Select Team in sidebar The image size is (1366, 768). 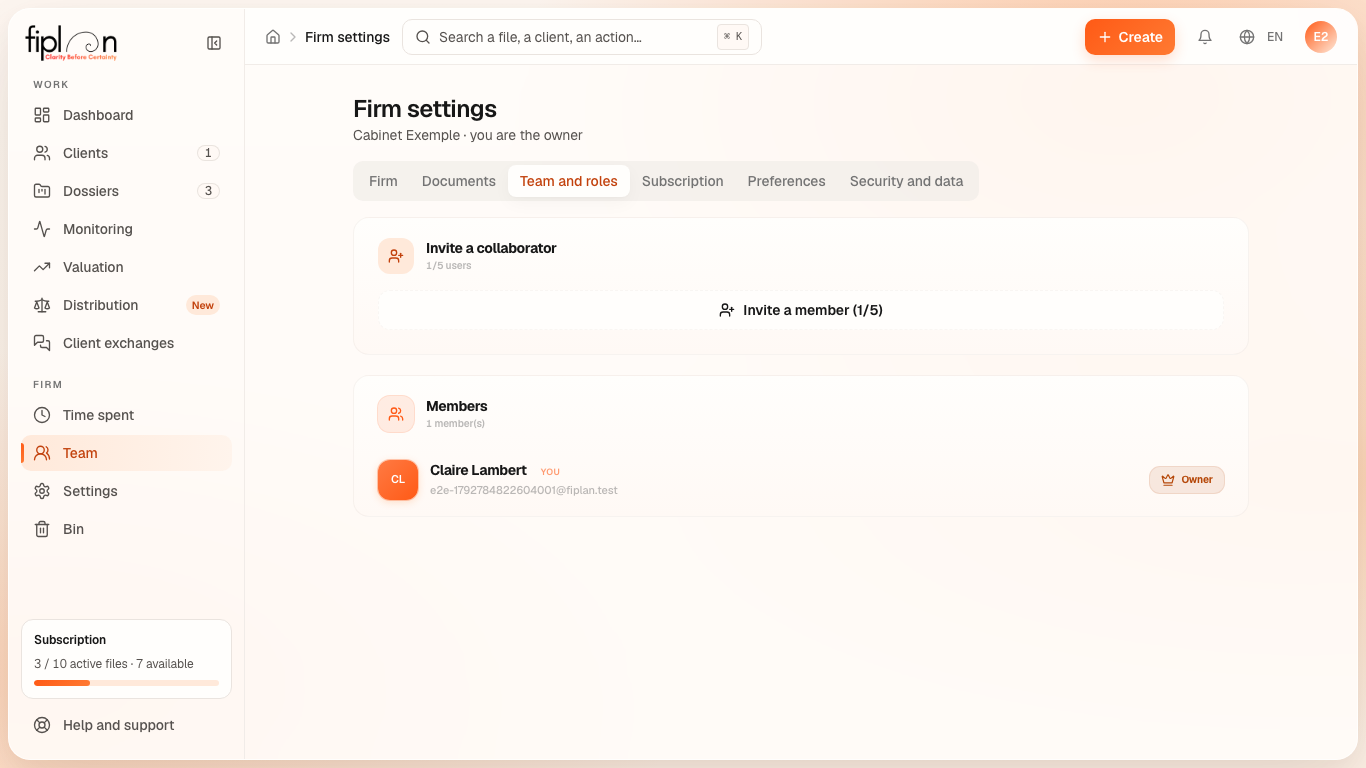(x=126, y=453)
